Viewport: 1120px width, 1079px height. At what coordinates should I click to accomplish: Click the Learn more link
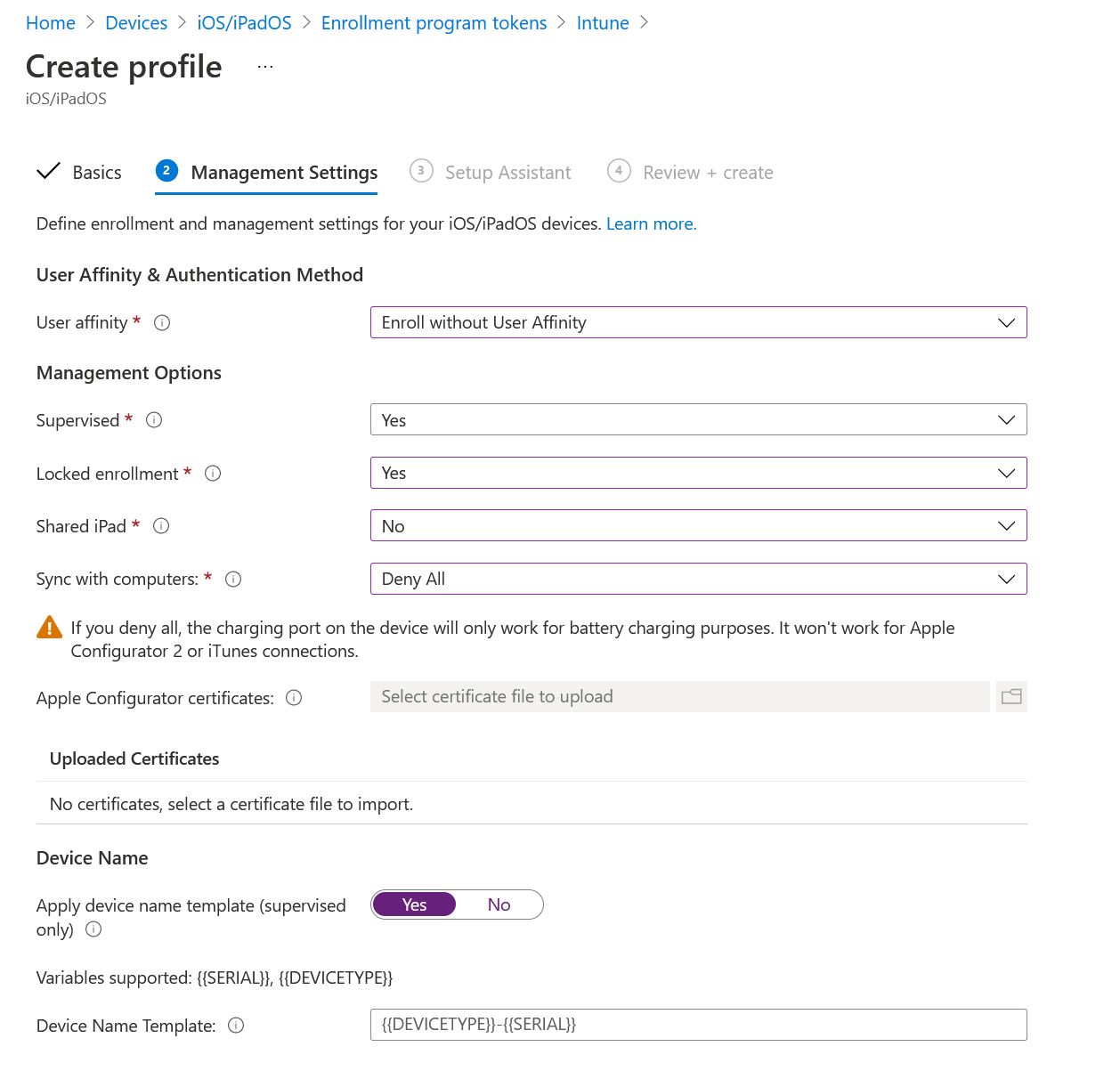click(x=651, y=224)
